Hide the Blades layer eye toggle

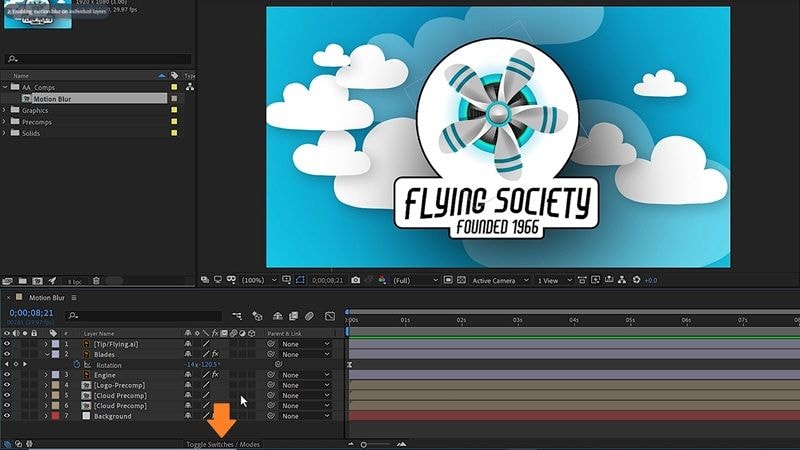point(7,354)
